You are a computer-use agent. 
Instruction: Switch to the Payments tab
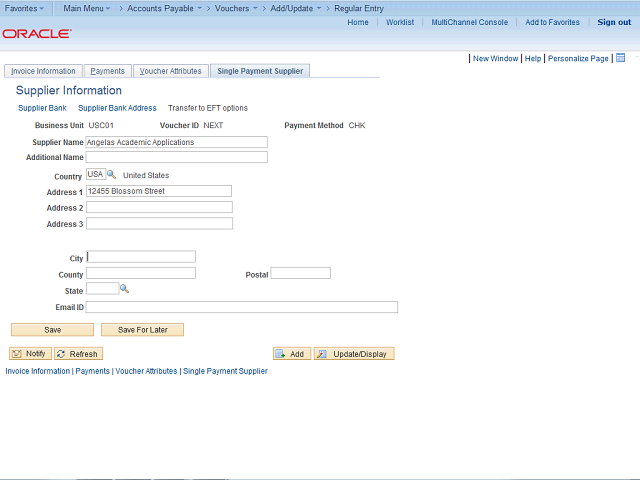coord(107,71)
